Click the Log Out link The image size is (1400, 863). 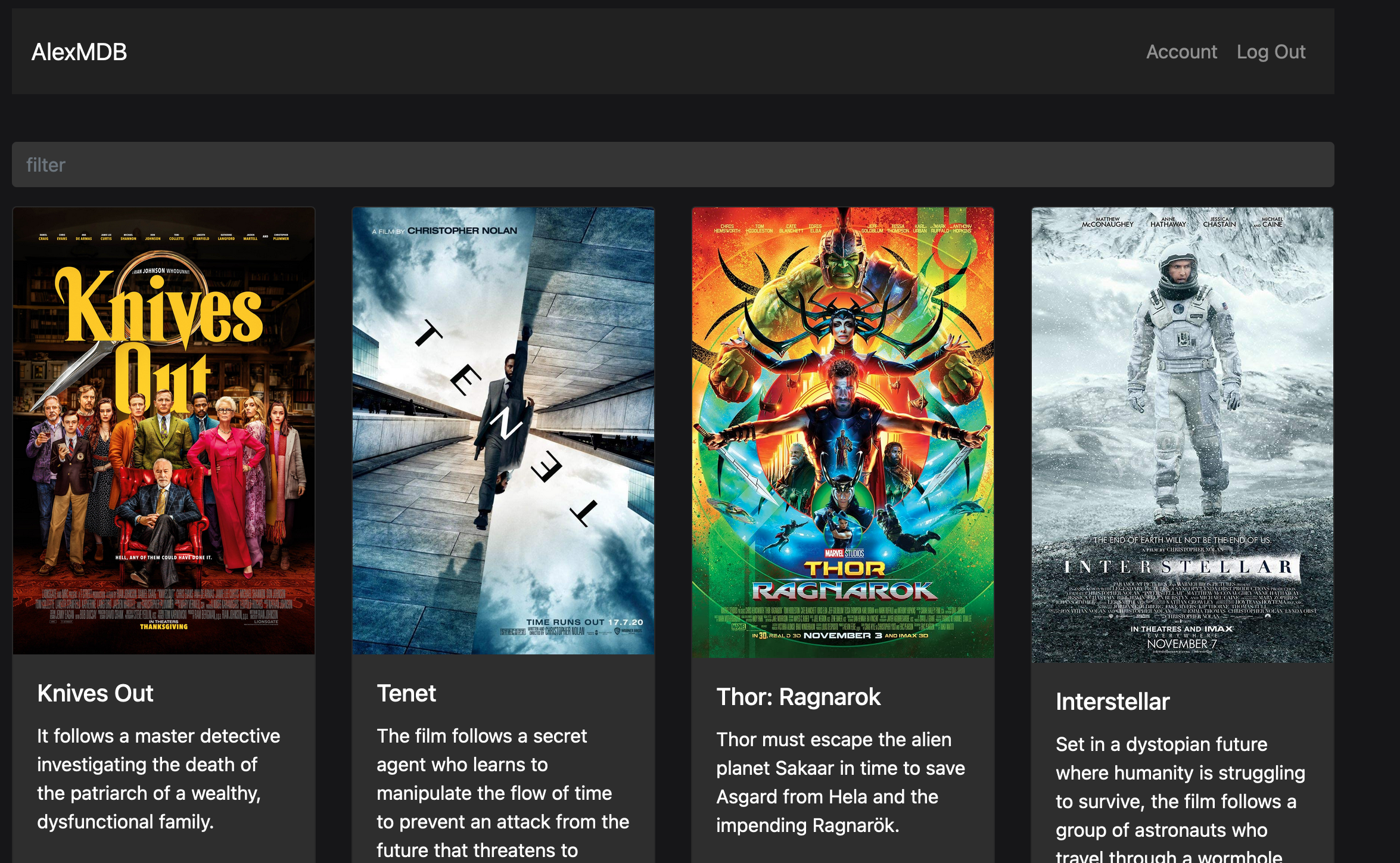click(1271, 52)
